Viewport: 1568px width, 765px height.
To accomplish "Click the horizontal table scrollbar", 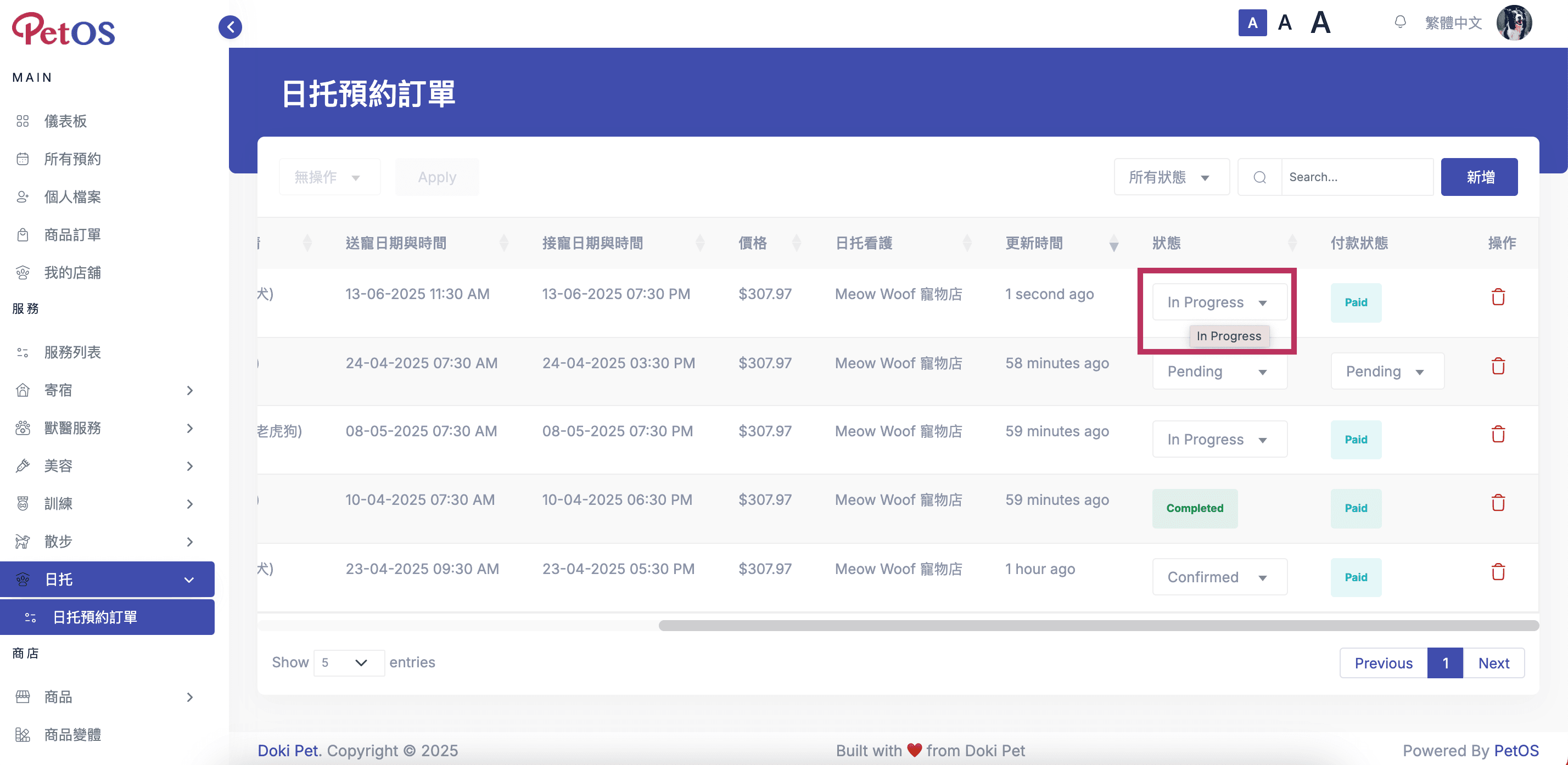I will tap(1099, 626).
